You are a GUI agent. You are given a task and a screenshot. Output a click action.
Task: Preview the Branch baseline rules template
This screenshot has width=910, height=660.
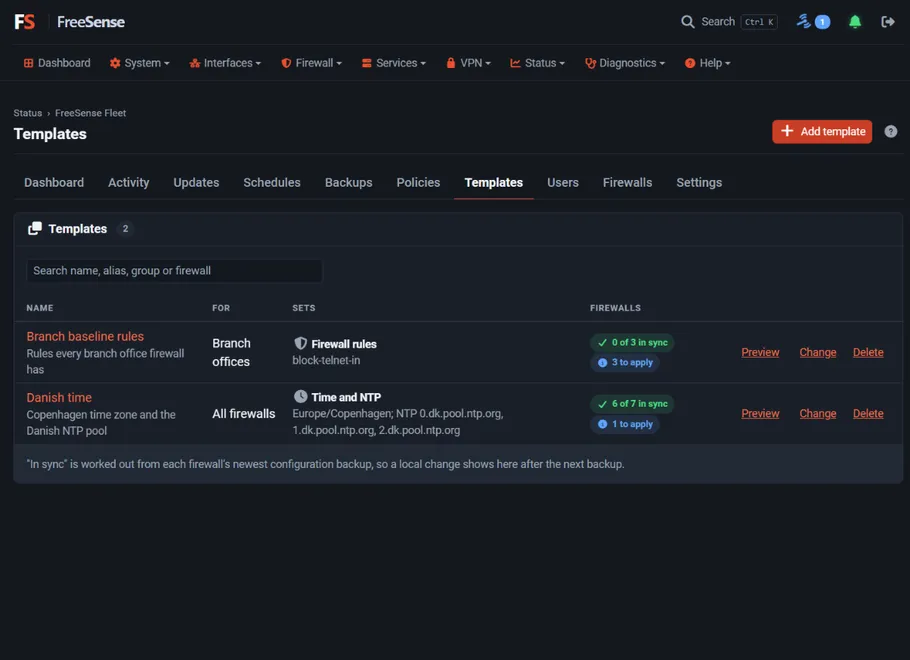pos(760,352)
